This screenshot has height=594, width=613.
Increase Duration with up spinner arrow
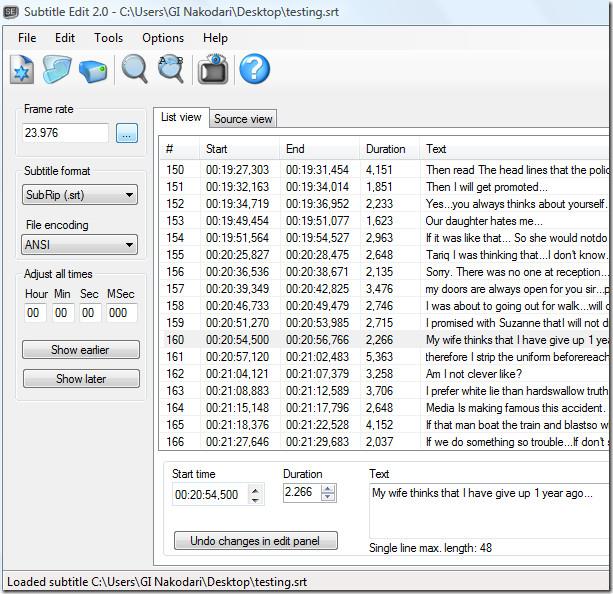[328, 488]
